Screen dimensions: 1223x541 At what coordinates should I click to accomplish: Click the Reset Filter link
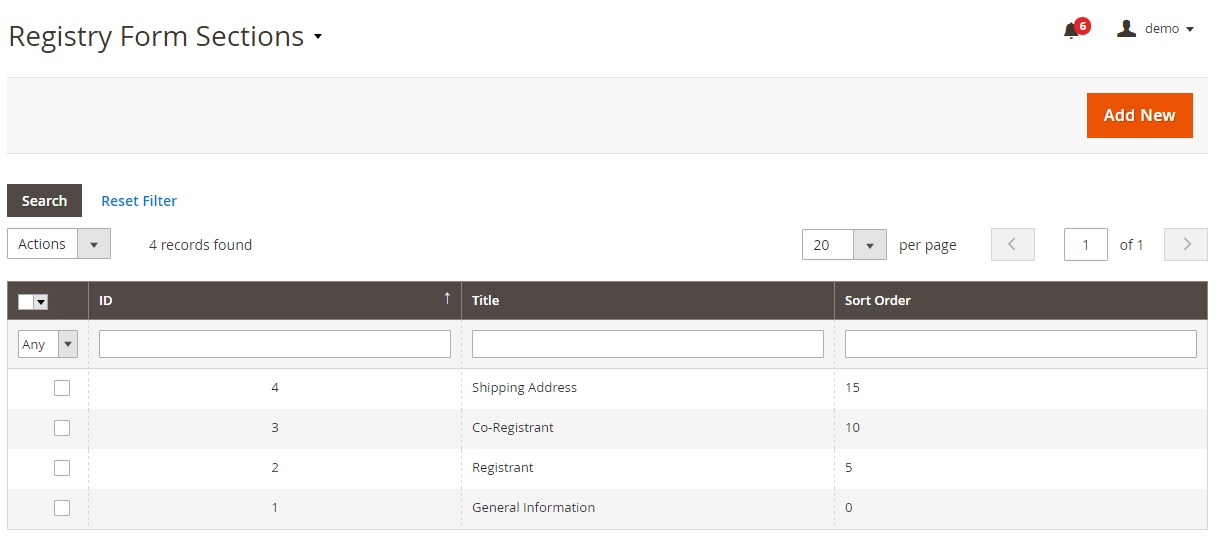[x=139, y=201]
